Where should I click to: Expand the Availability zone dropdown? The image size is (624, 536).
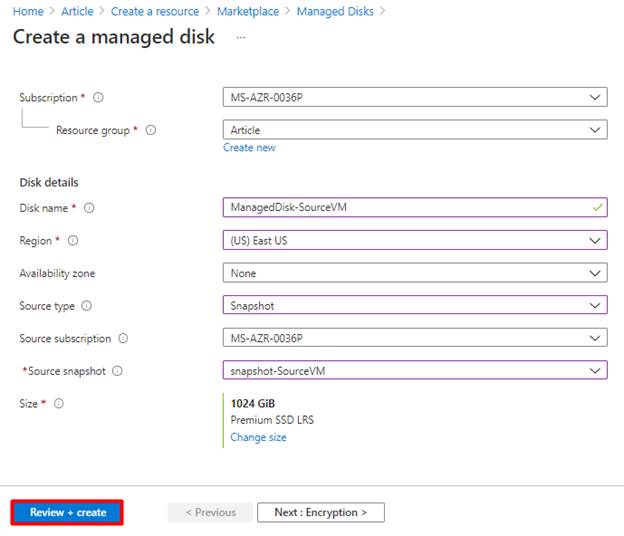tap(415, 273)
